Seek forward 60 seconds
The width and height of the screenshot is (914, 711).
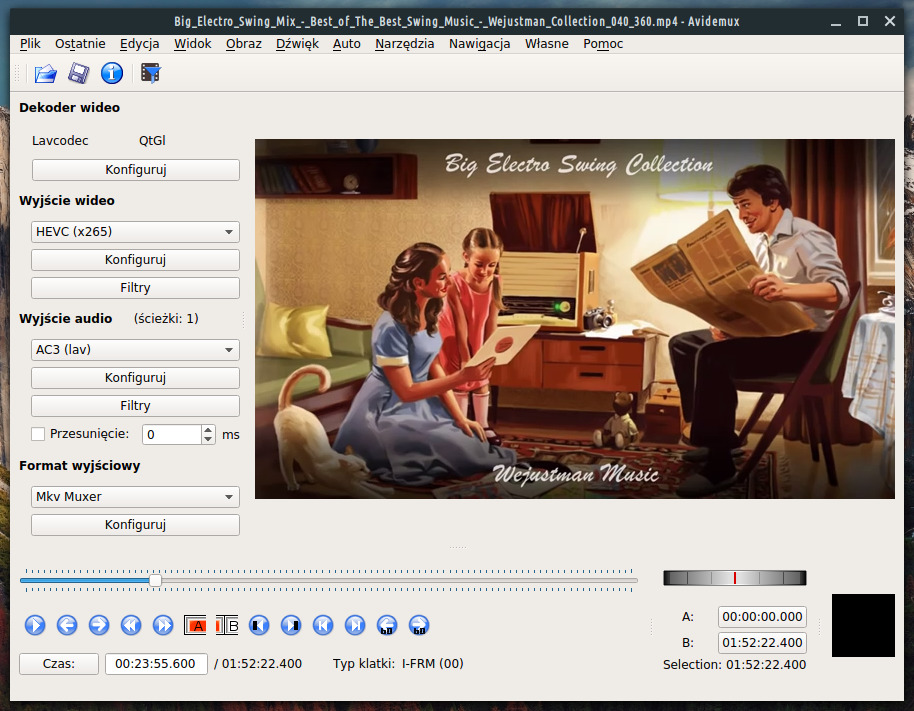[419, 625]
